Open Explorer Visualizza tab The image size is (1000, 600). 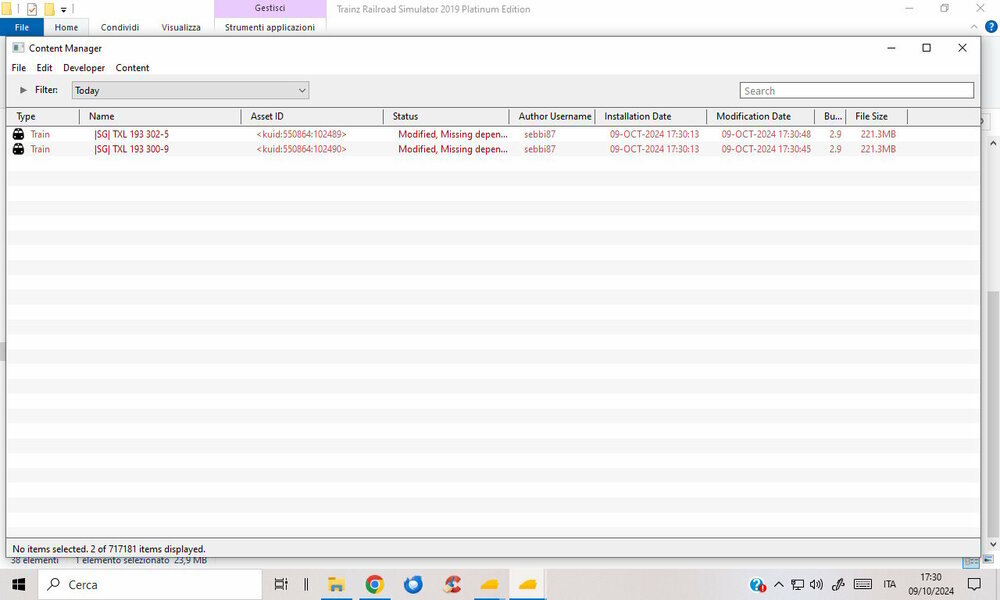point(181,27)
